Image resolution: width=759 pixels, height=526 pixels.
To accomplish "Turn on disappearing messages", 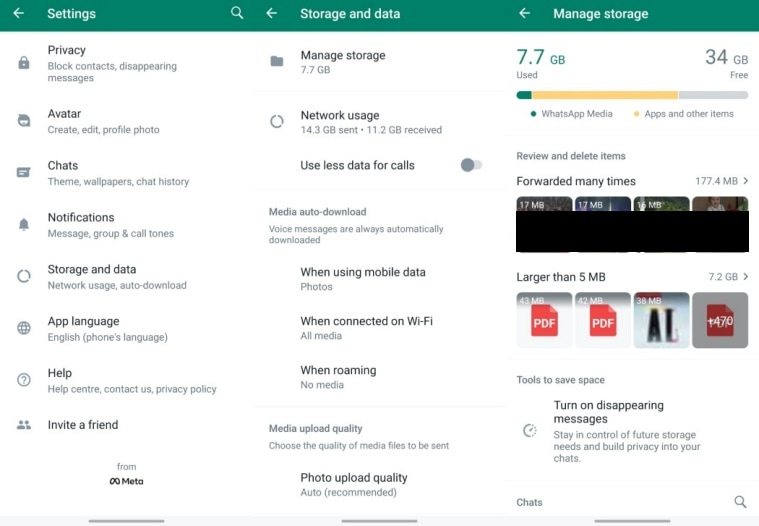I will 632,431.
